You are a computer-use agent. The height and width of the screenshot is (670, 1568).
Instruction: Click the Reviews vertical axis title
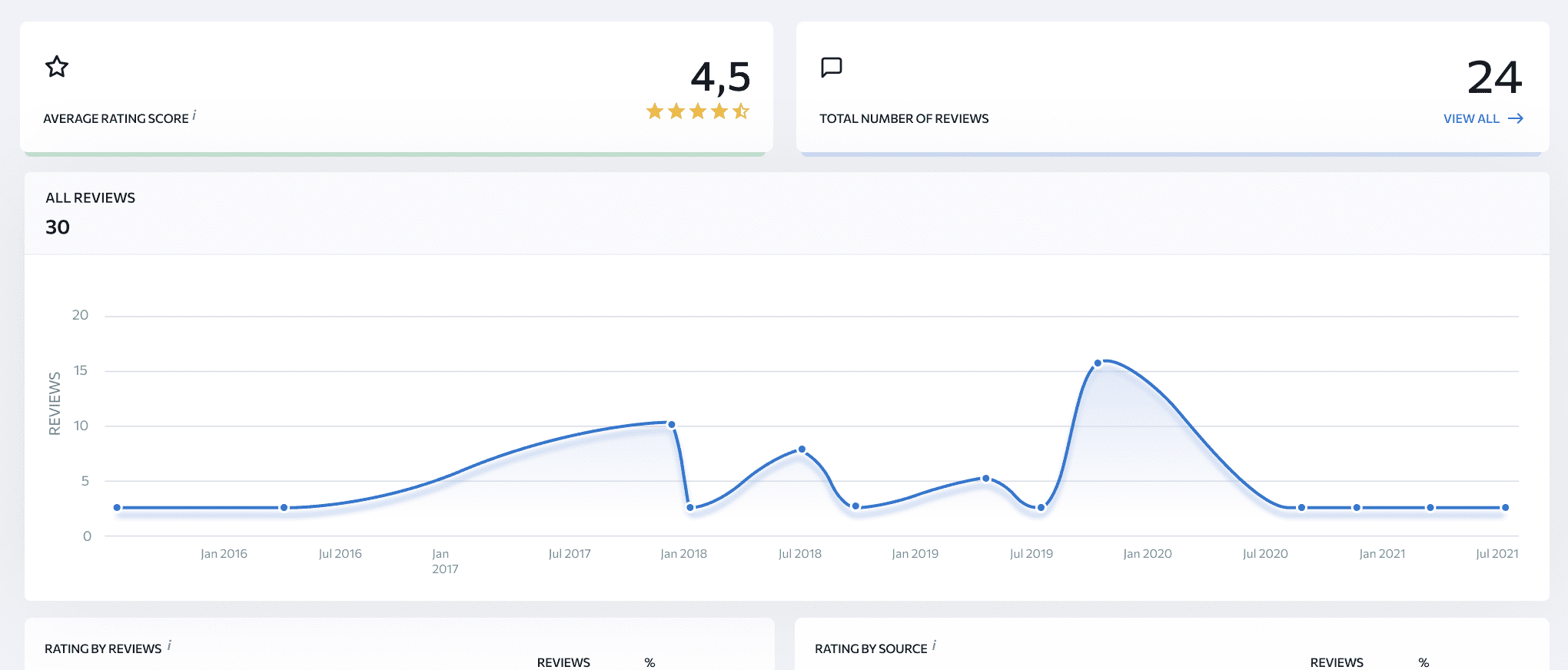(x=55, y=403)
